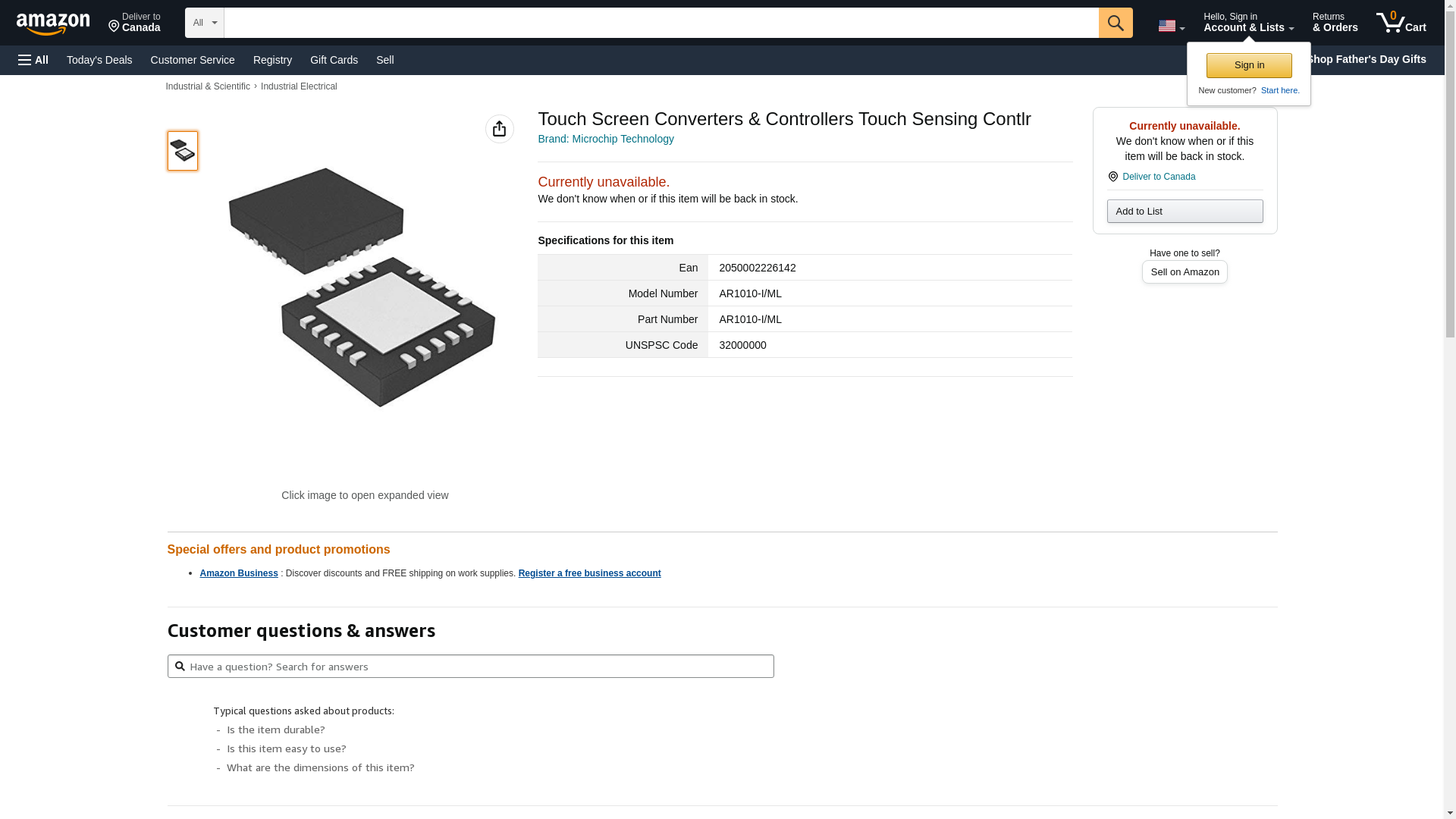Click the main chip product image
Screen dimensions: 1456x819
pos(362,288)
